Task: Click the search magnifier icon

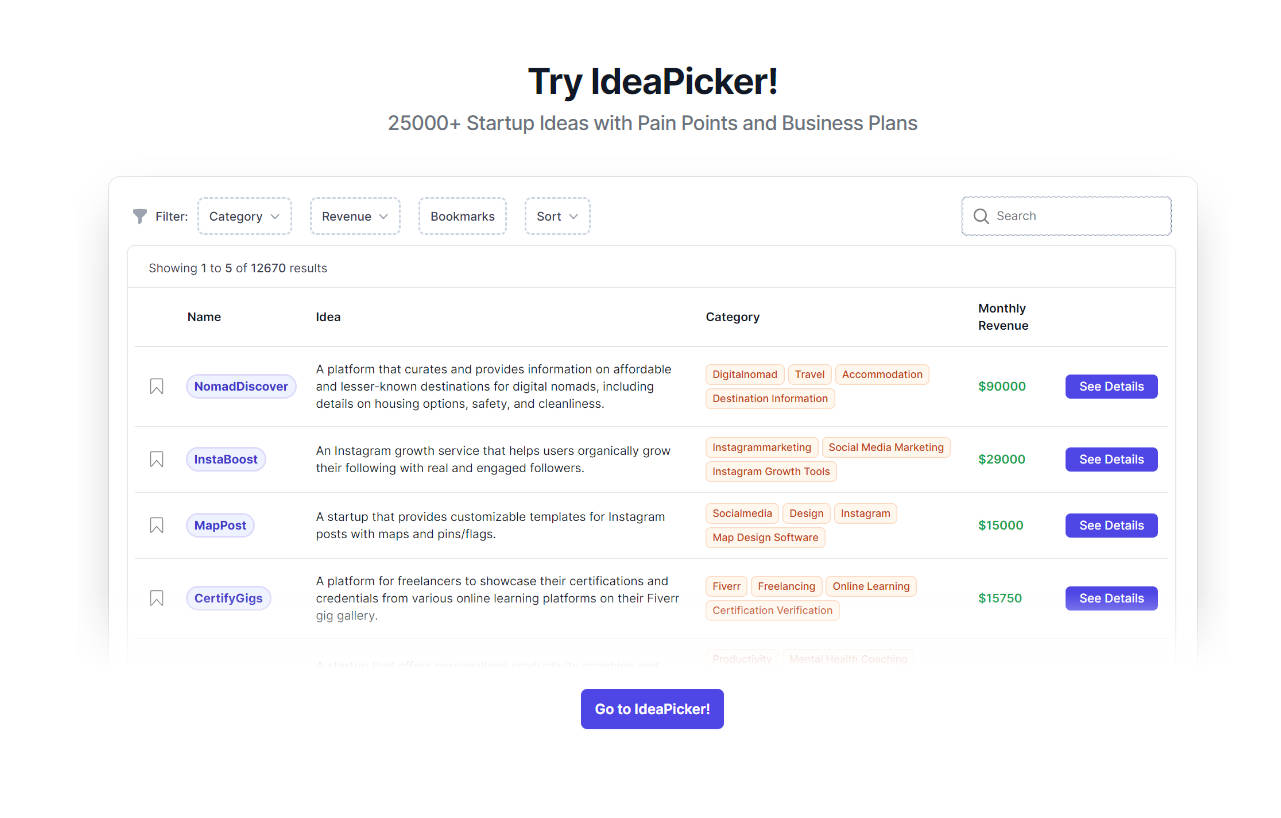Action: click(x=981, y=216)
